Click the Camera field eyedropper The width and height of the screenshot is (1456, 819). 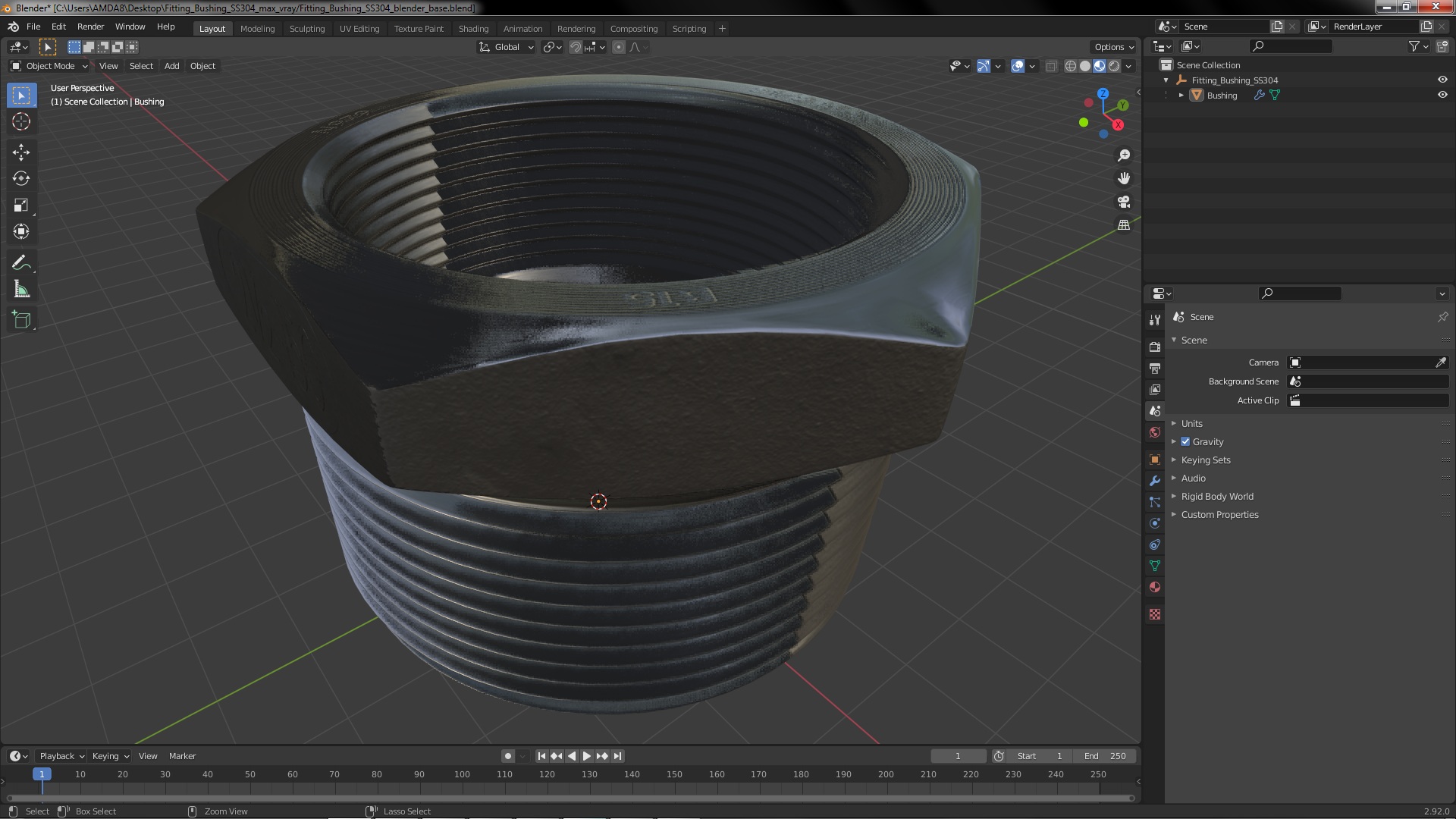tap(1441, 362)
